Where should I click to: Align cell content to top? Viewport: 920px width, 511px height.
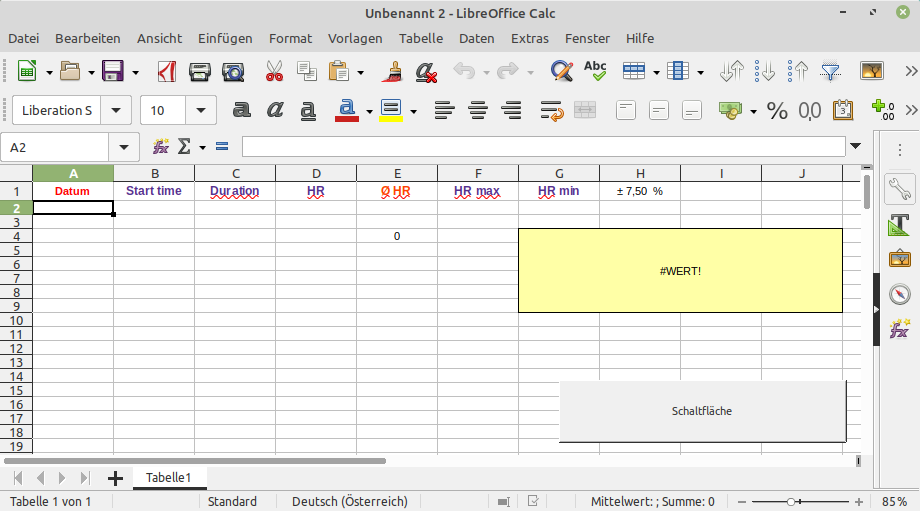pyautogui.click(x=626, y=110)
